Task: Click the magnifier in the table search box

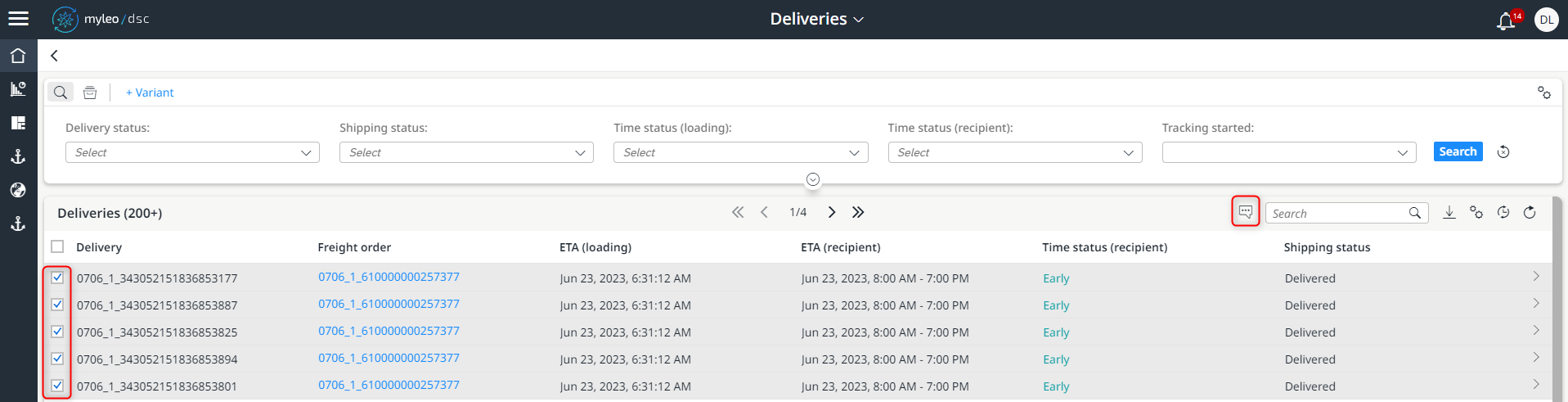Action: [x=1415, y=213]
